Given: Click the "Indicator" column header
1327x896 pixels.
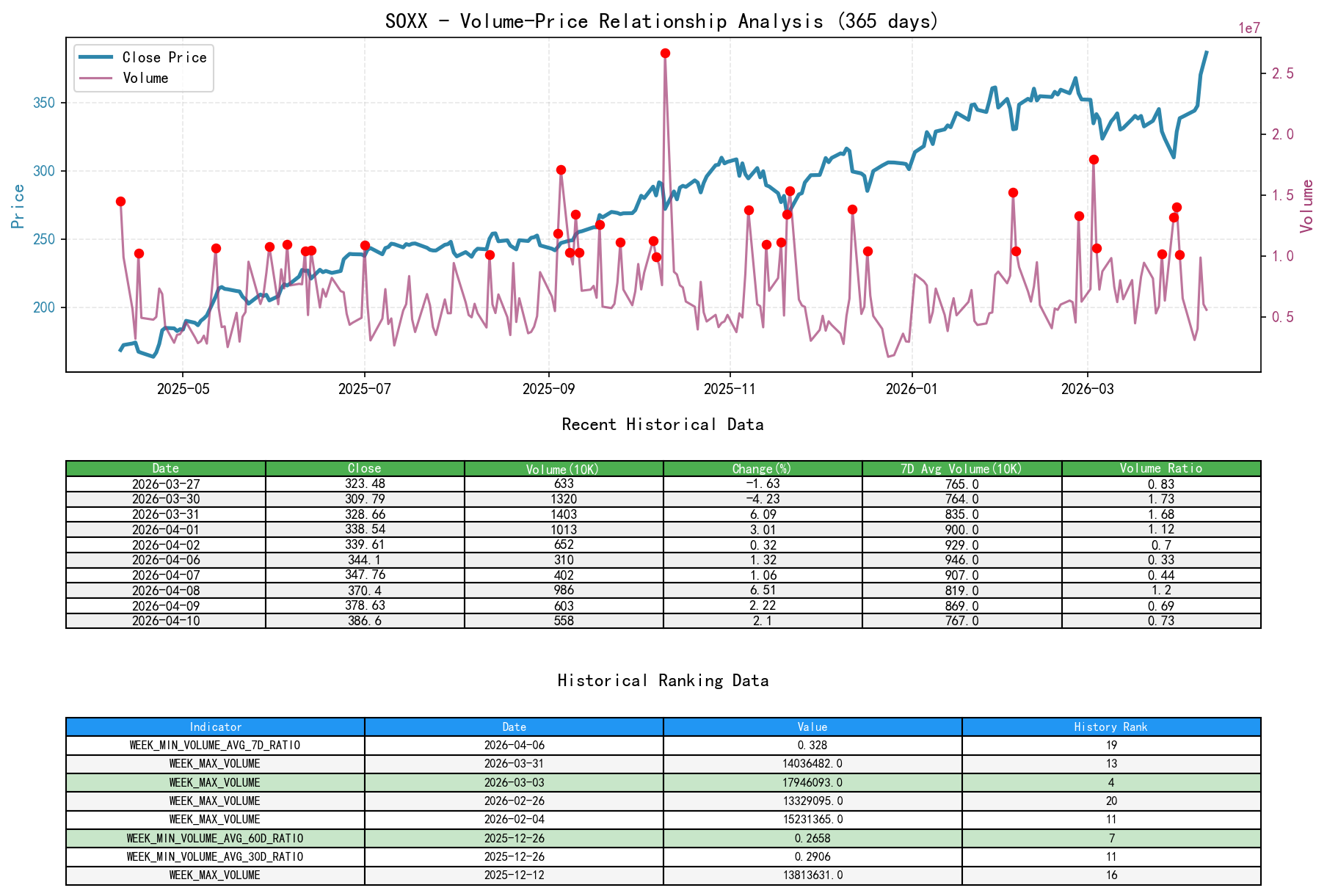Looking at the screenshot, I should click(x=215, y=727).
